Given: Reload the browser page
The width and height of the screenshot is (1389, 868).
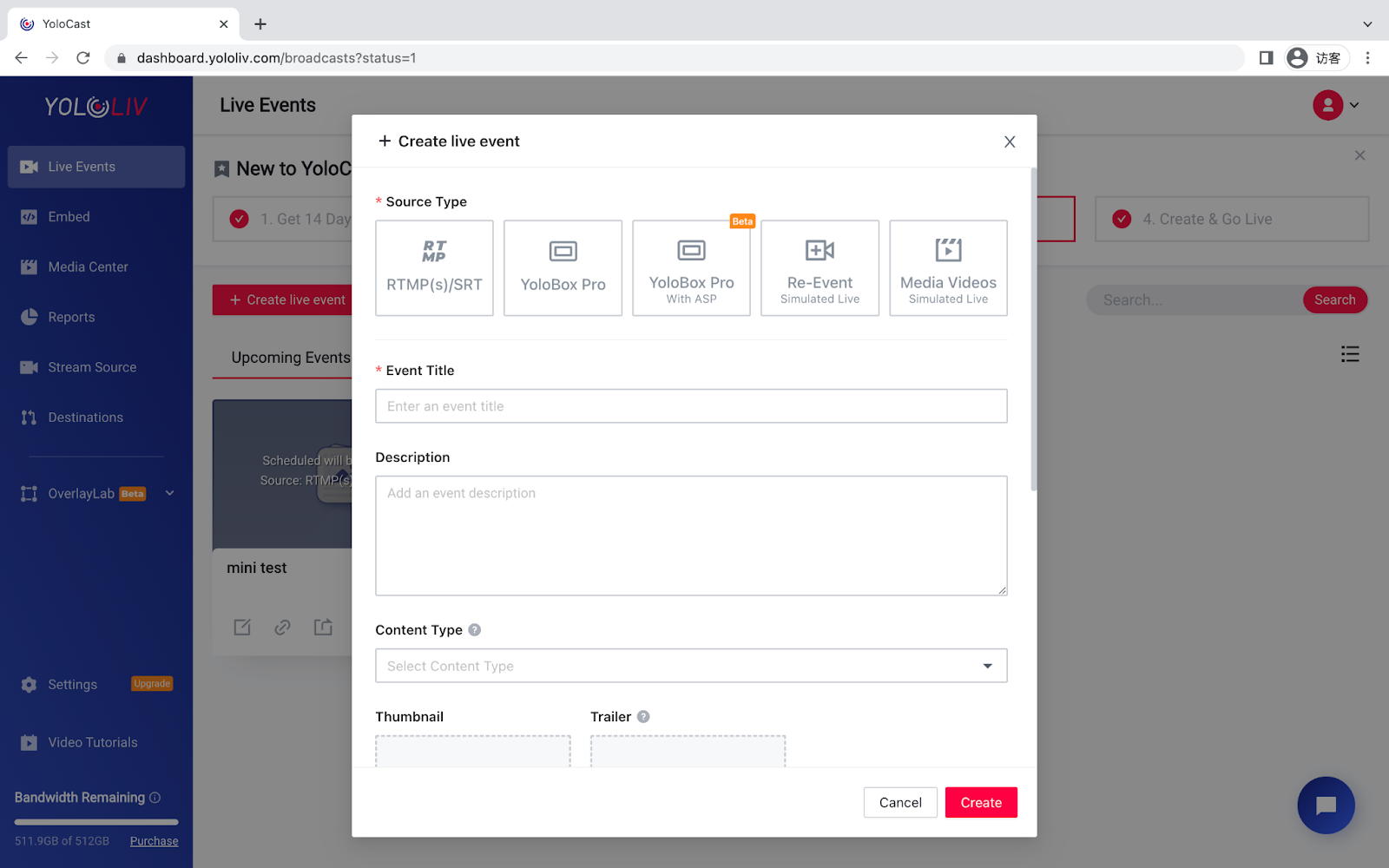Looking at the screenshot, I should coord(83,58).
